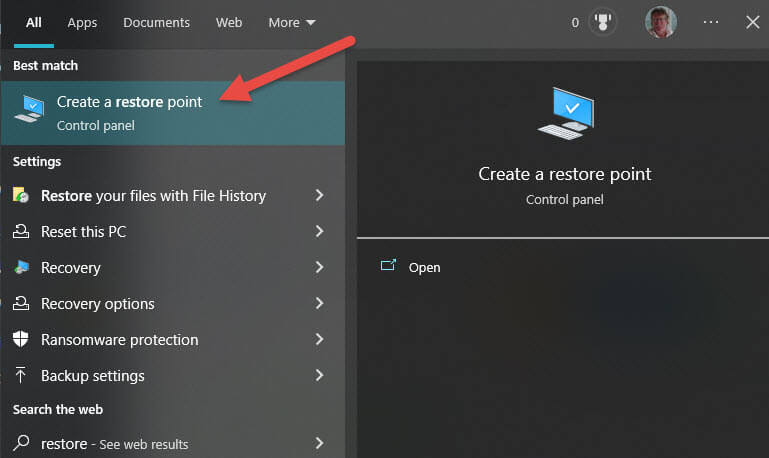Click Open in the preview pane
Image resolution: width=769 pixels, height=458 pixels.
(424, 267)
